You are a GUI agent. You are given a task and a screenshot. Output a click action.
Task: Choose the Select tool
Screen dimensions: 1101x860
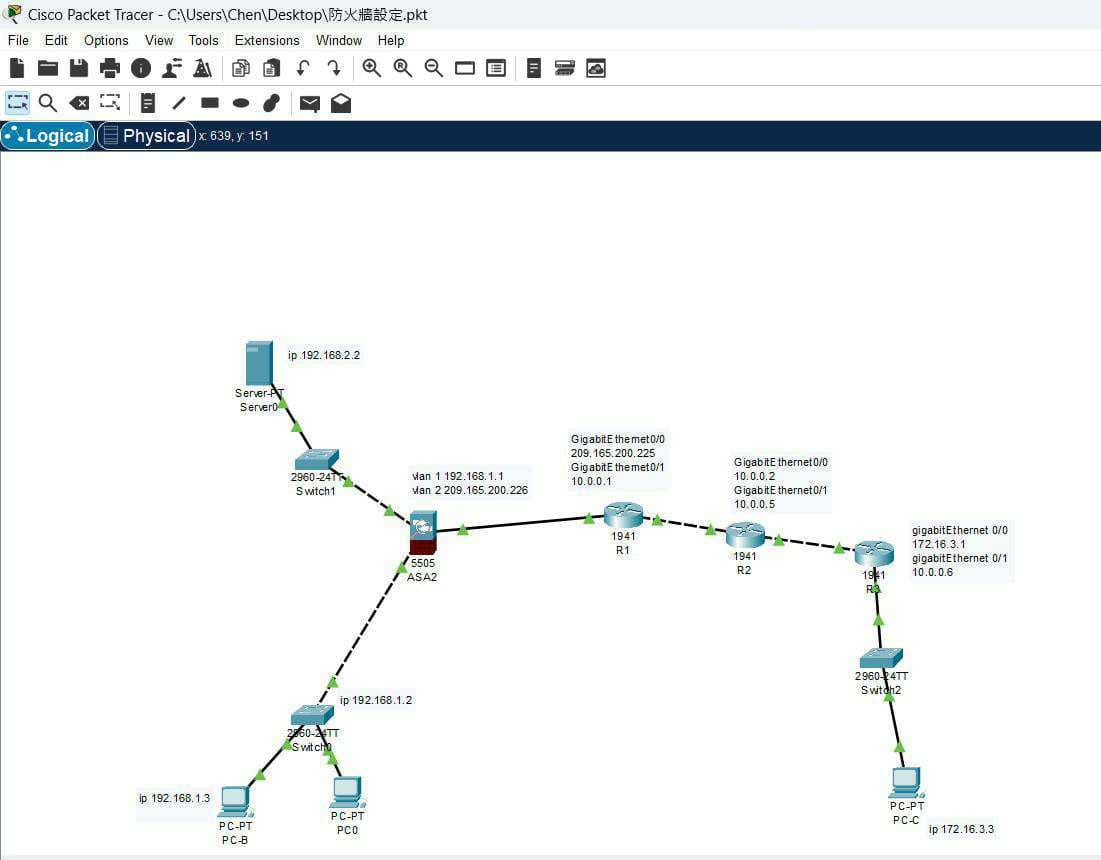[x=18, y=102]
